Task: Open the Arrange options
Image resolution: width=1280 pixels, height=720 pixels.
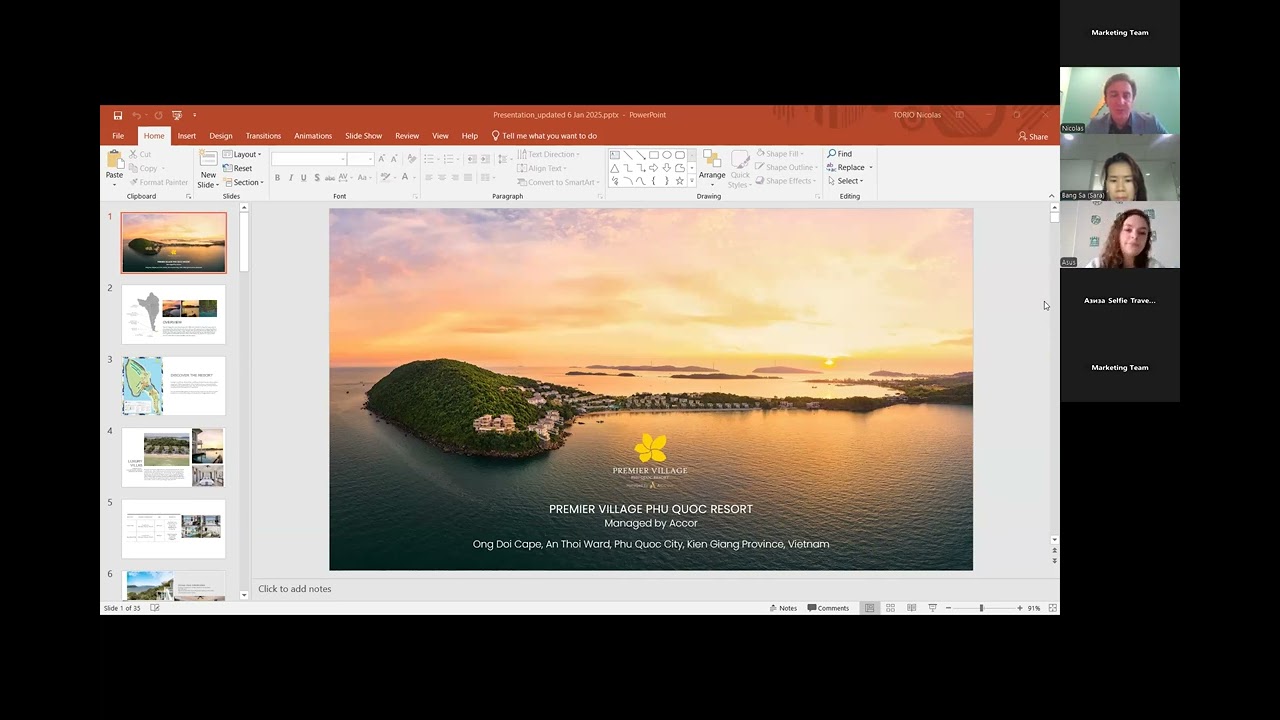Action: pyautogui.click(x=712, y=169)
